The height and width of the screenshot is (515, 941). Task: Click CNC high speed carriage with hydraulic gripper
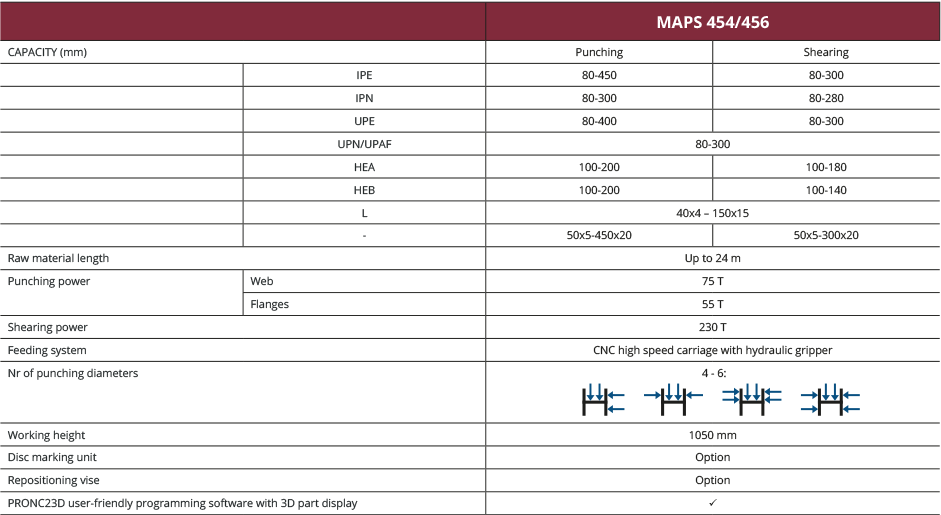click(x=712, y=350)
